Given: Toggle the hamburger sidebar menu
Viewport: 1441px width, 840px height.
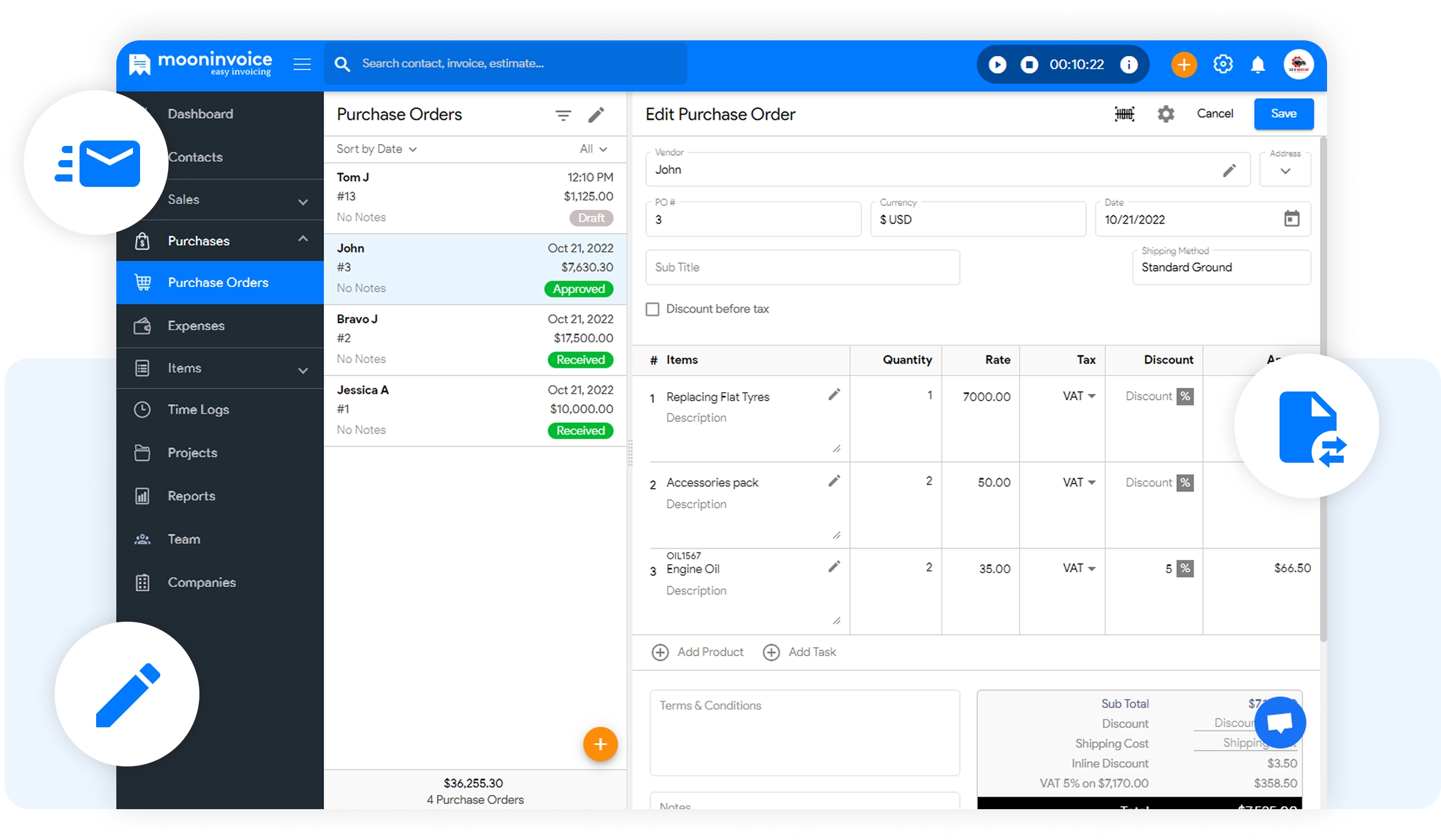Looking at the screenshot, I should pos(302,64).
